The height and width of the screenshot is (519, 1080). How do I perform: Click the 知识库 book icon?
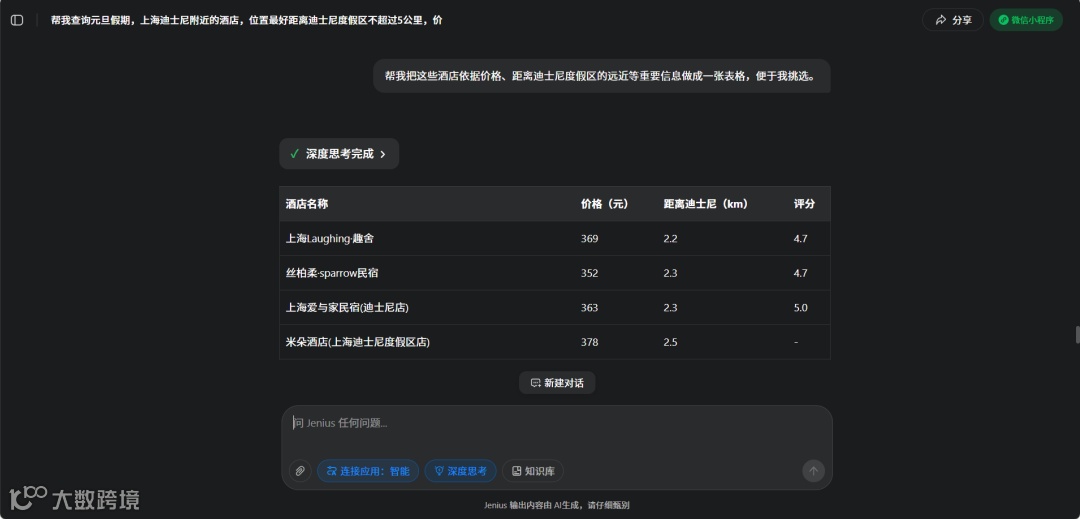(x=517, y=471)
